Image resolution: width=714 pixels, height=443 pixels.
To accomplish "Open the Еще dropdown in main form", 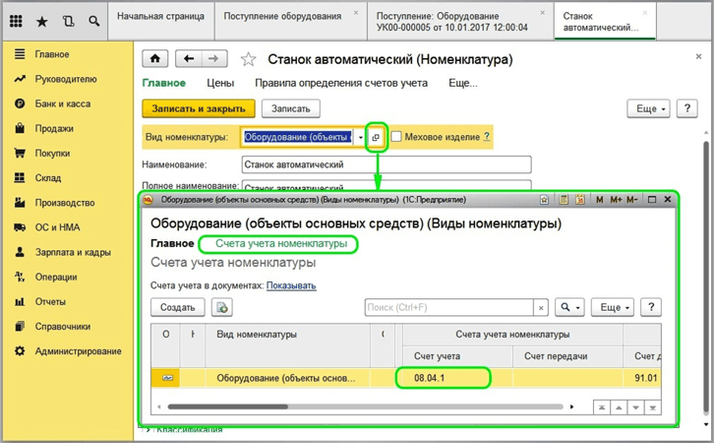I will tap(647, 108).
